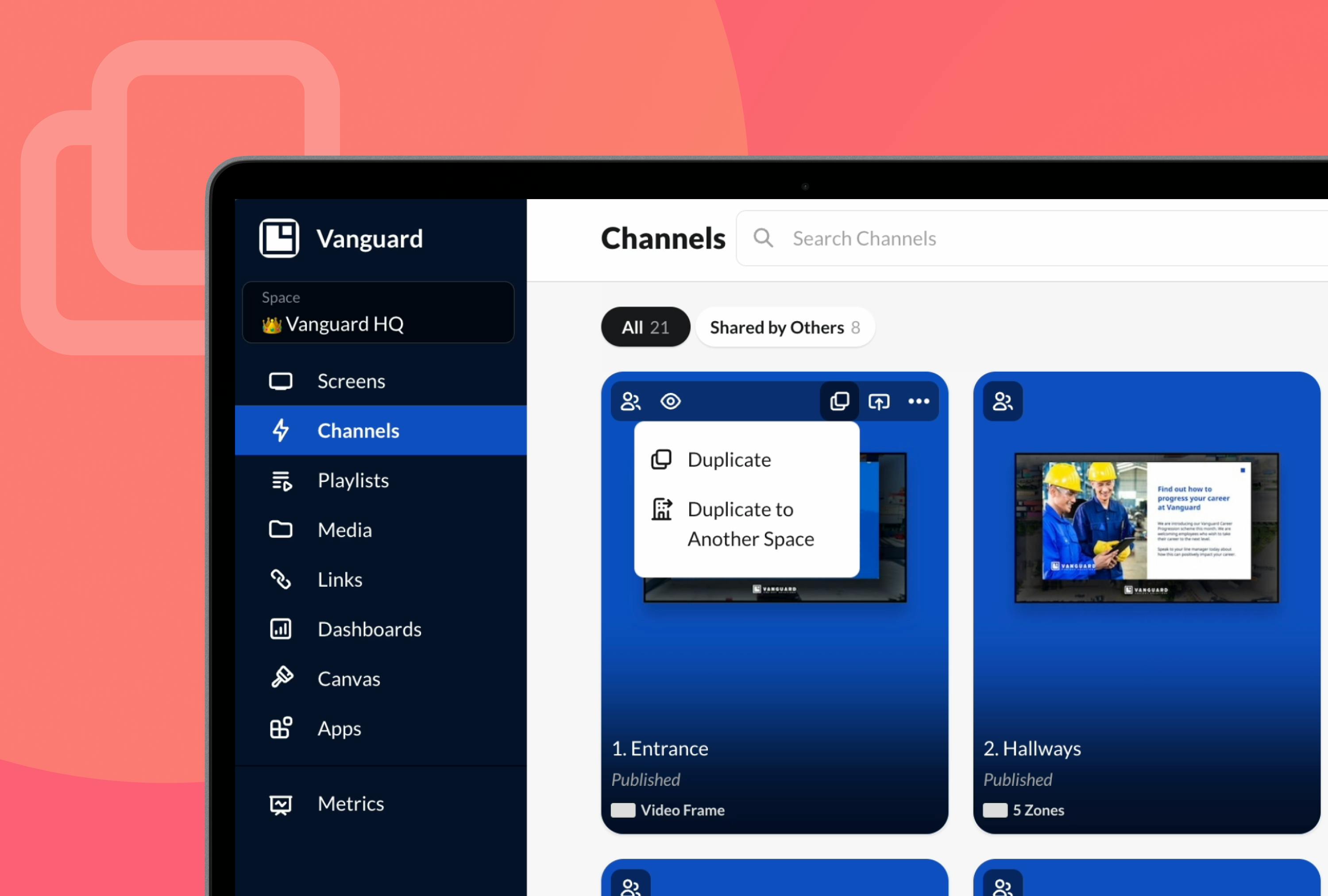View the Metrics page
Image resolution: width=1328 pixels, height=896 pixels.
point(350,803)
